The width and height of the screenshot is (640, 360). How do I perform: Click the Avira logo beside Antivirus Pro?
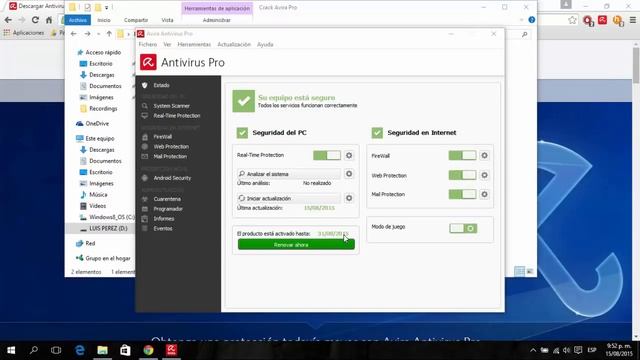(148, 62)
